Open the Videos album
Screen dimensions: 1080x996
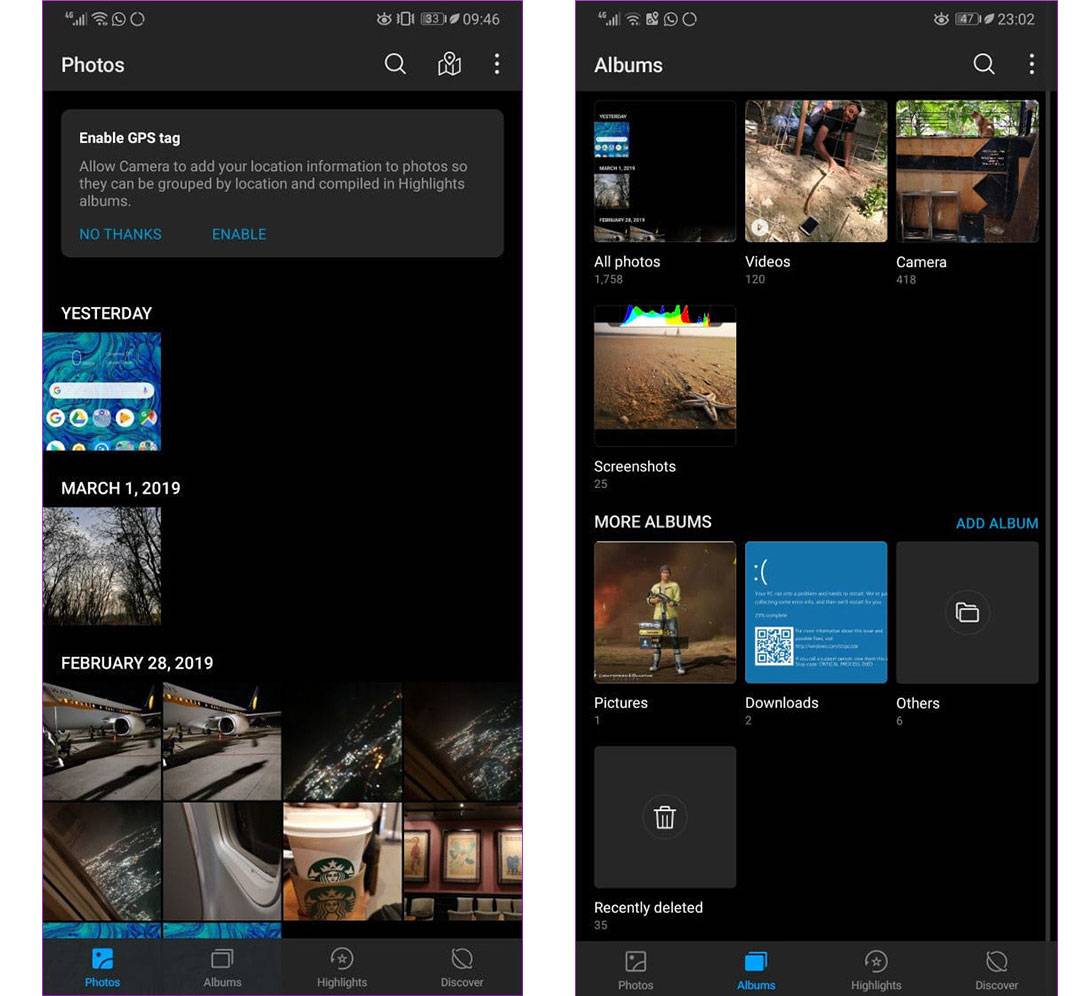click(x=816, y=172)
